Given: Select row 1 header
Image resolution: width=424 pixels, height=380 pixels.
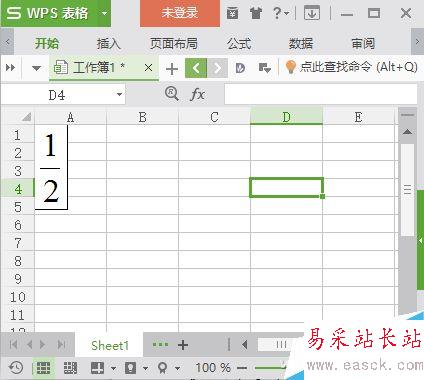Looking at the screenshot, I should coord(17,135).
